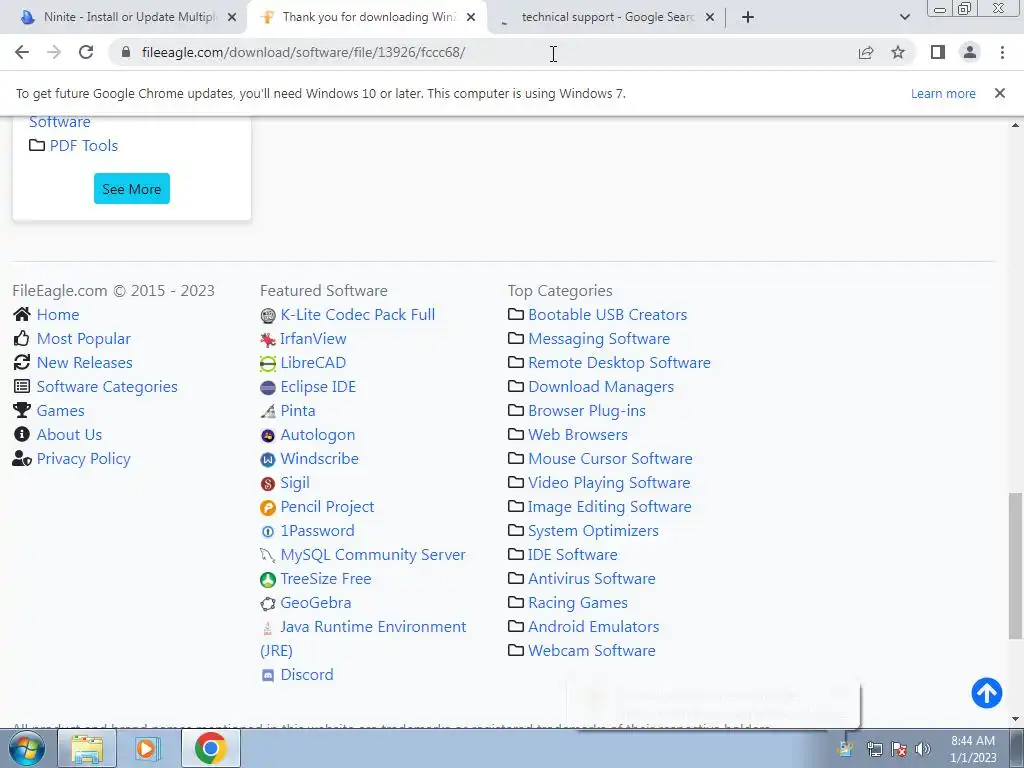The width and height of the screenshot is (1024, 768).
Task: Switch to the technical support Google Search tab
Action: point(606,17)
